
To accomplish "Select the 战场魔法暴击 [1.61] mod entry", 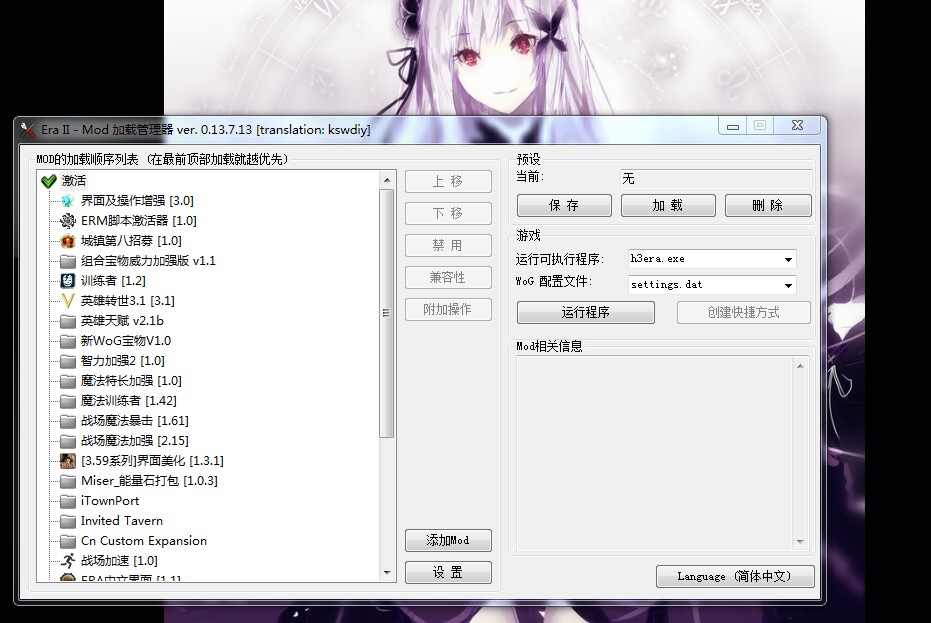I will pos(134,421).
